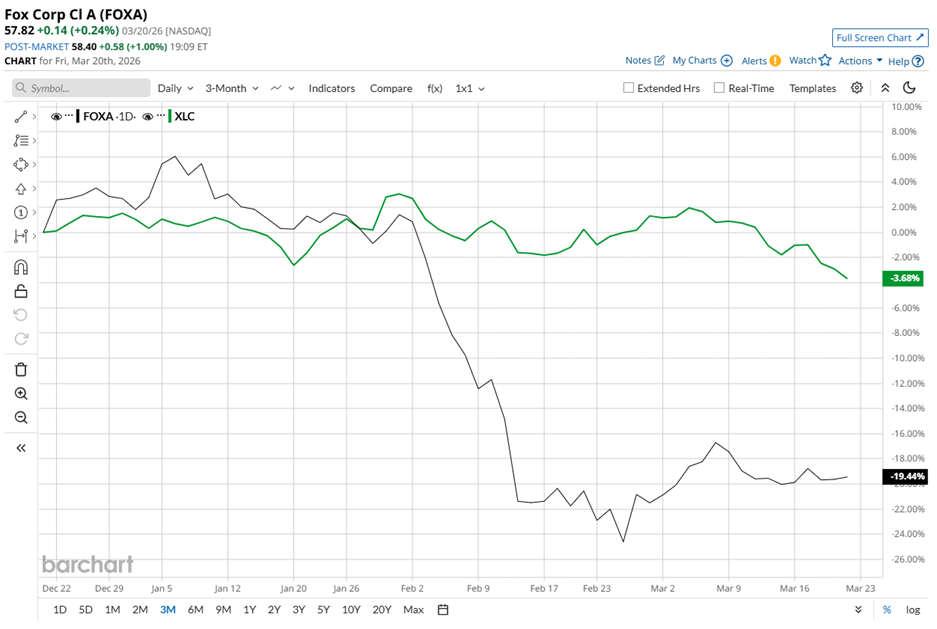Open the Fibonacci and lines tool group
Viewport: 937px width, 629px height.
point(21,140)
